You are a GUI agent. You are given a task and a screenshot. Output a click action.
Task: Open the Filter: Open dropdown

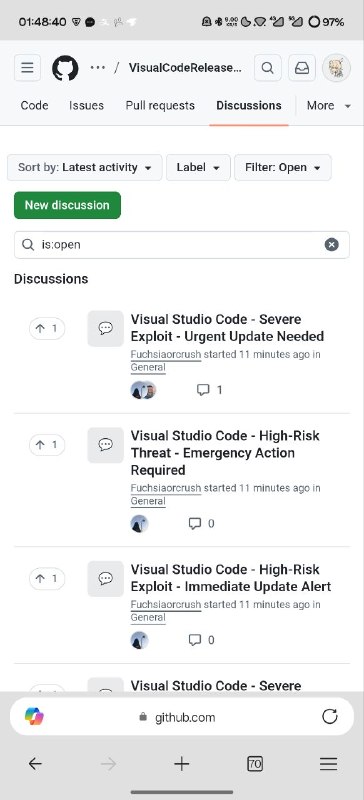point(283,167)
